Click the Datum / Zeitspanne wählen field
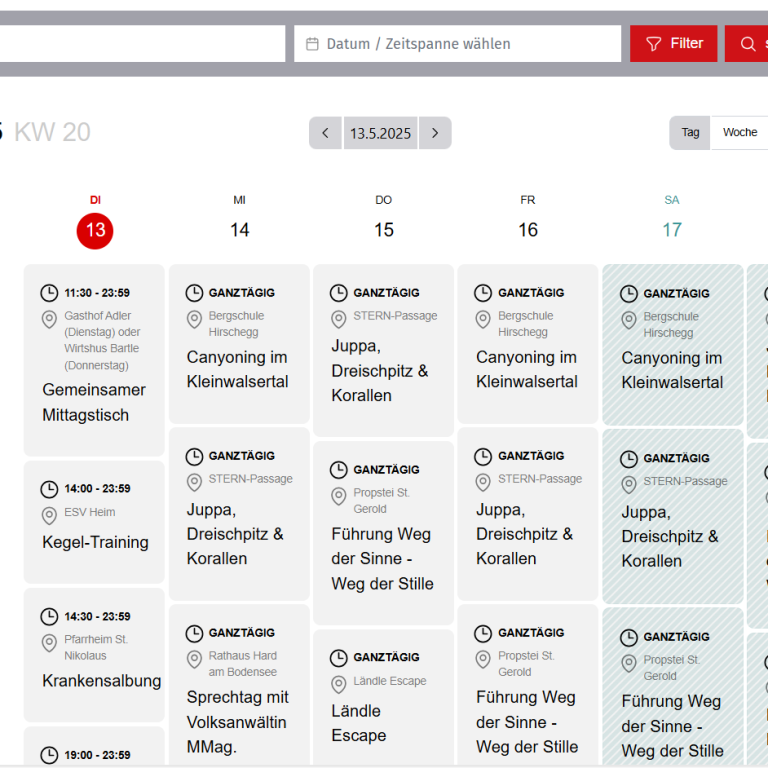Screen dimensions: 768x768 pyautogui.click(x=458, y=44)
